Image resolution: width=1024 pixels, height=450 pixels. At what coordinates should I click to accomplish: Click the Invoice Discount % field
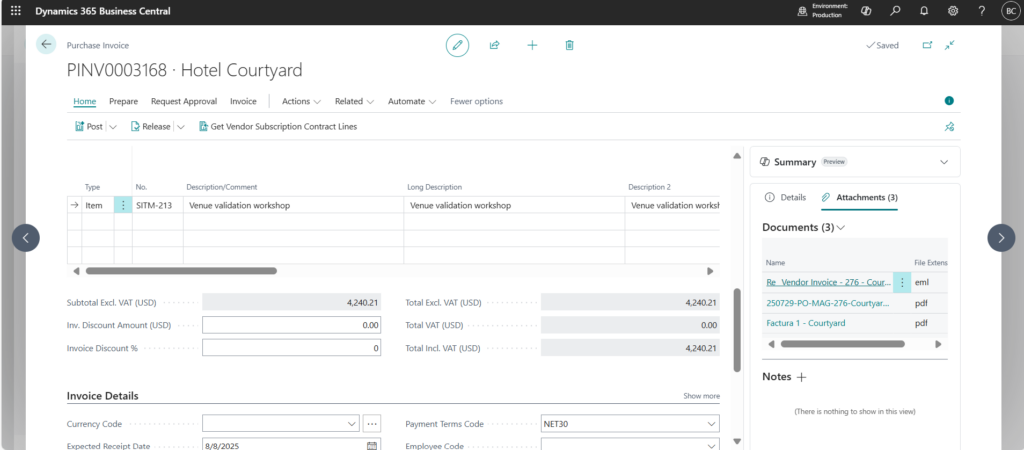(291, 348)
